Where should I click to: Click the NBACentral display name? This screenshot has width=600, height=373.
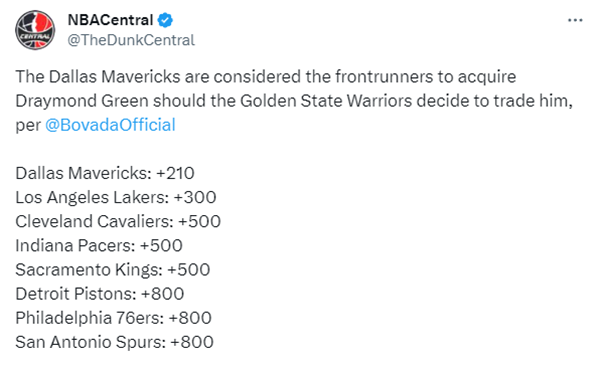pyautogui.click(x=110, y=20)
